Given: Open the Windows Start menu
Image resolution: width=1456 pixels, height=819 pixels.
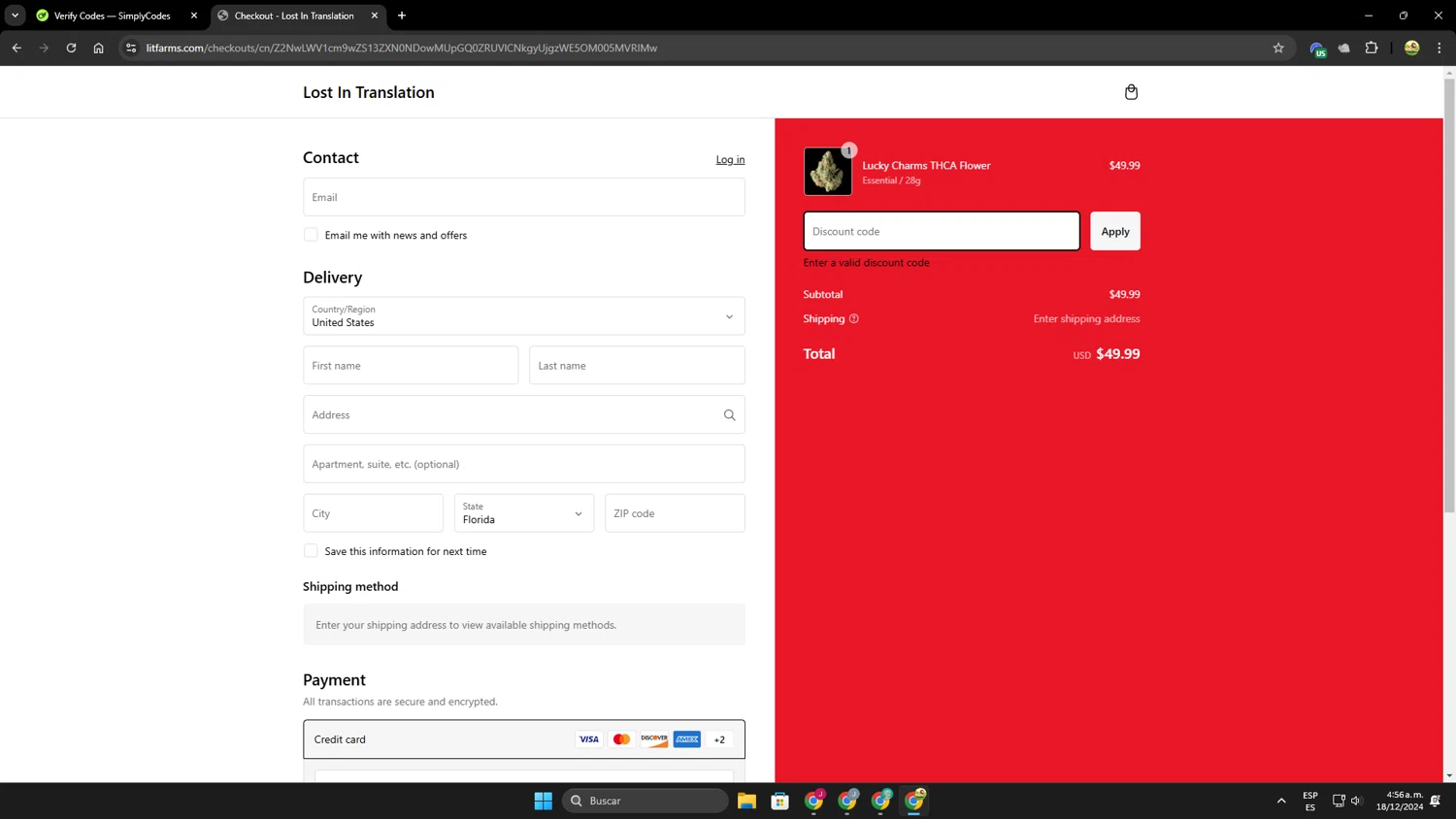Looking at the screenshot, I should [x=544, y=801].
